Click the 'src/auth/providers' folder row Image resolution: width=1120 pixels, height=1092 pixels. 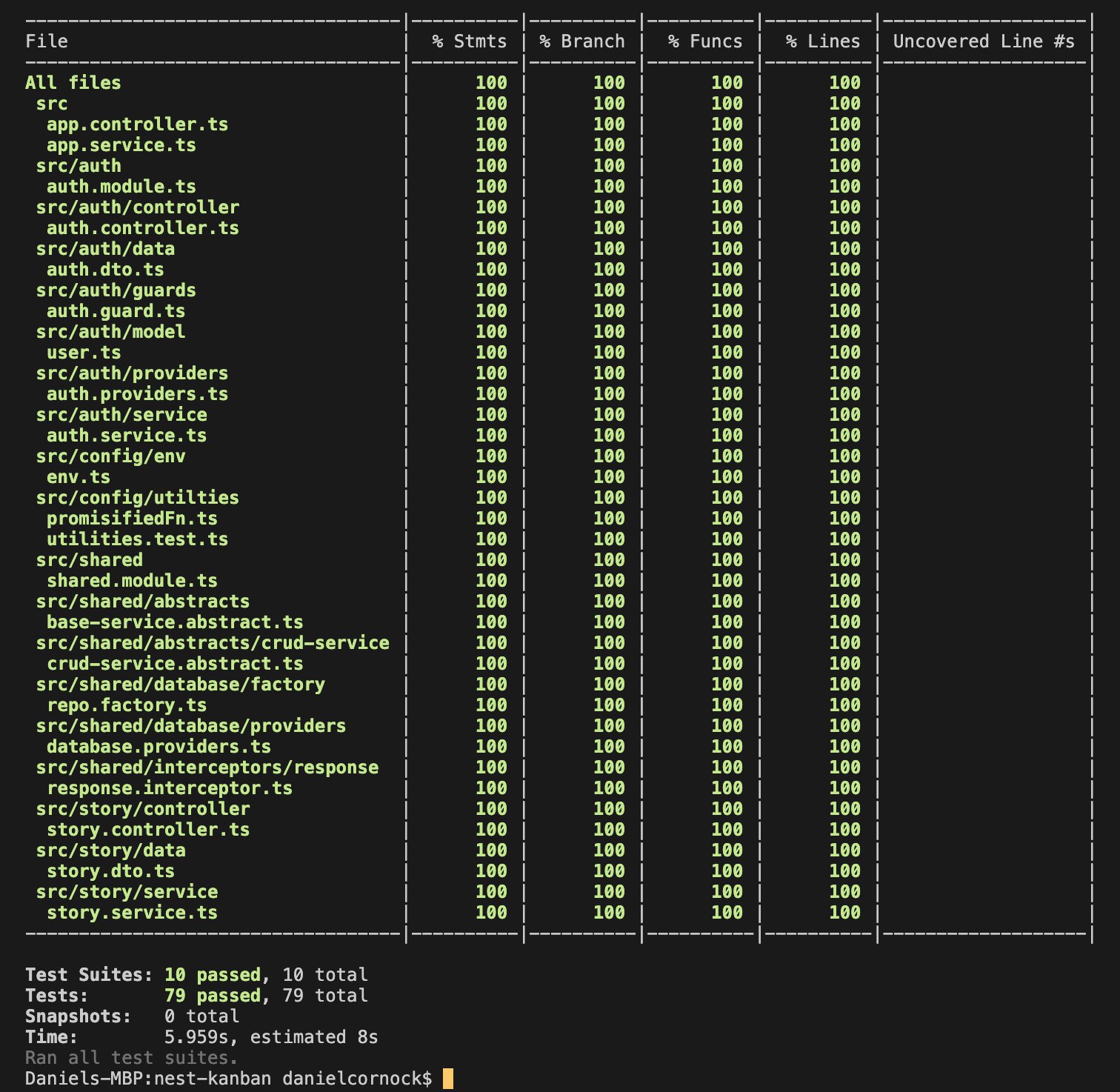(132, 373)
